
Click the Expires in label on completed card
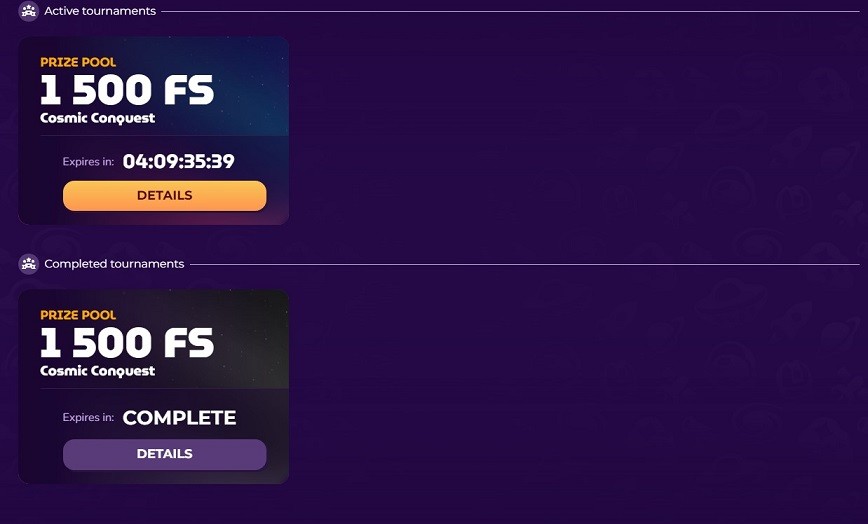pyautogui.click(x=88, y=417)
